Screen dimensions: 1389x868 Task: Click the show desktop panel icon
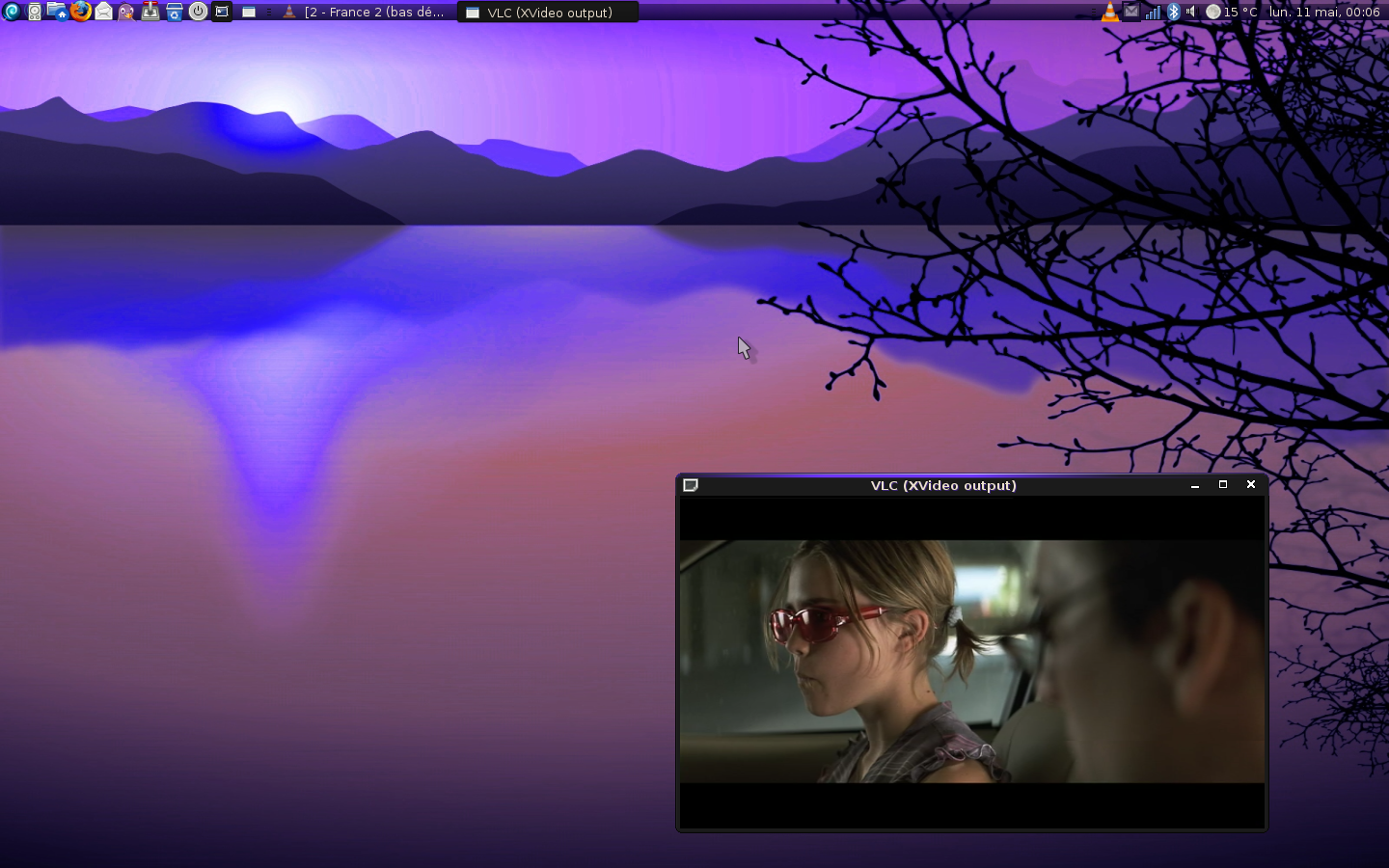tap(249, 13)
